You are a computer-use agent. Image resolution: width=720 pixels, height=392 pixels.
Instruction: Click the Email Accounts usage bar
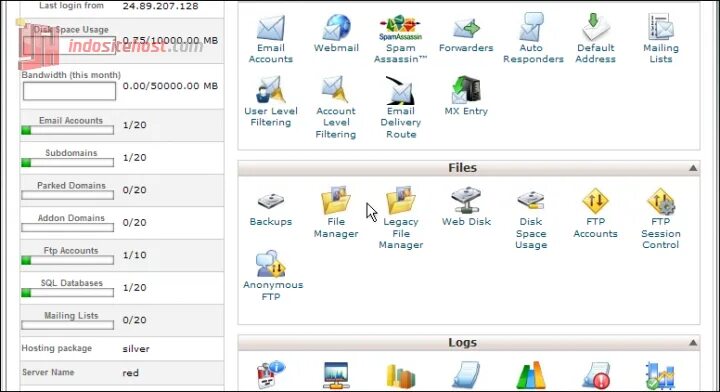pyautogui.click(x=68, y=130)
